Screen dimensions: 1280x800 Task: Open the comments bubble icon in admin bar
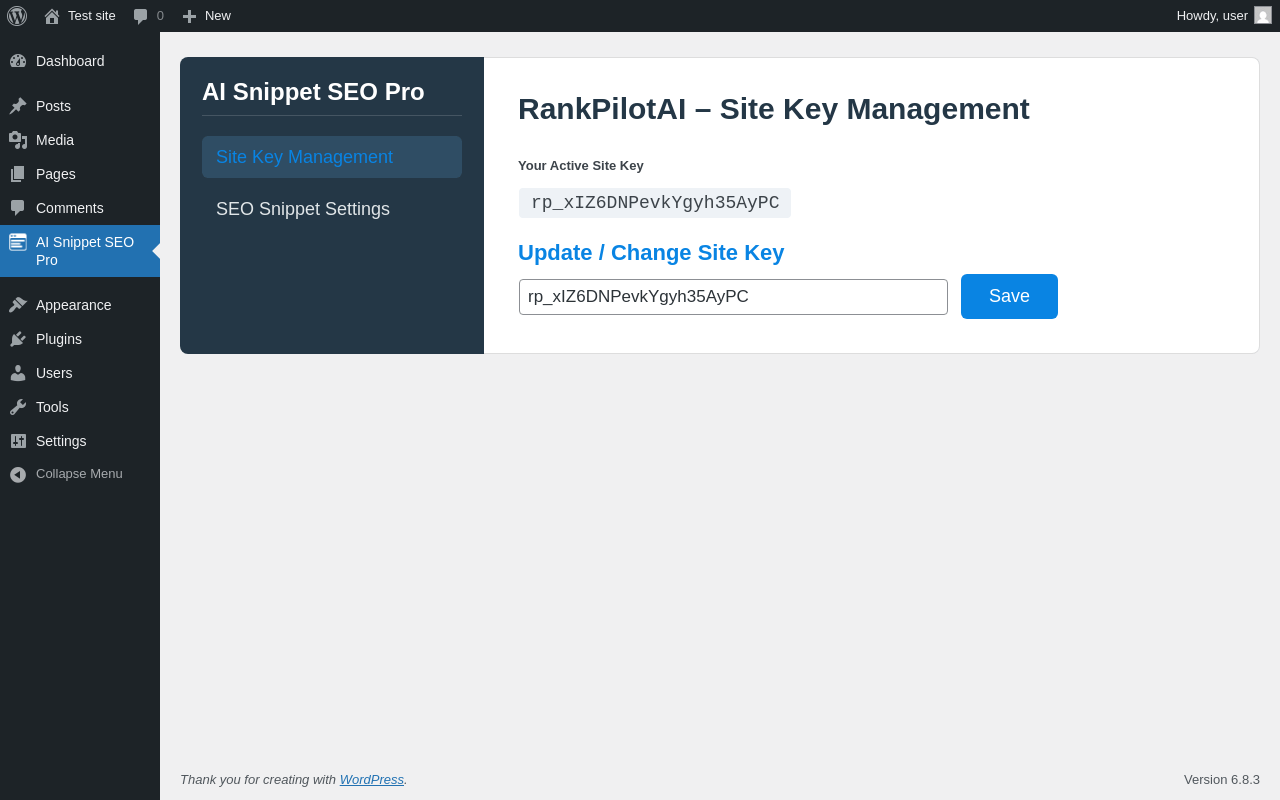coord(141,16)
